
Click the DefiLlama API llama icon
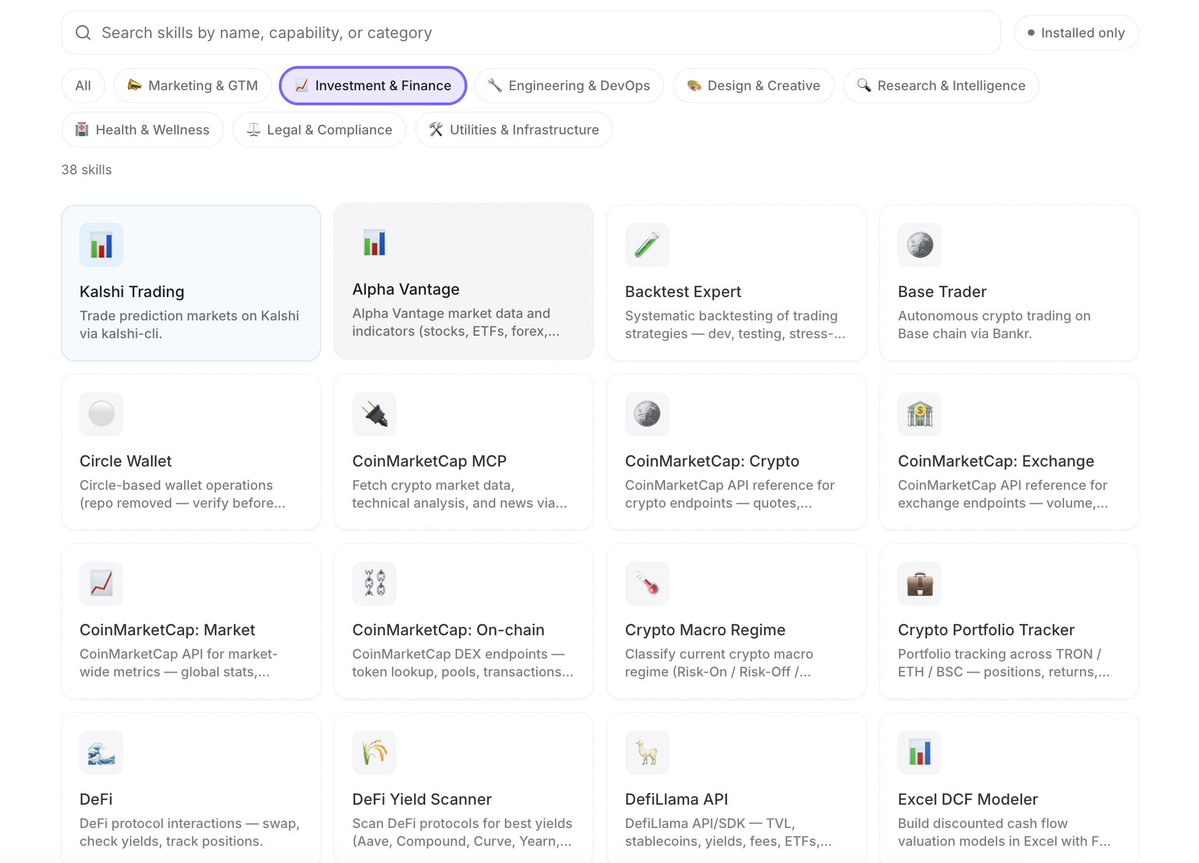point(647,752)
